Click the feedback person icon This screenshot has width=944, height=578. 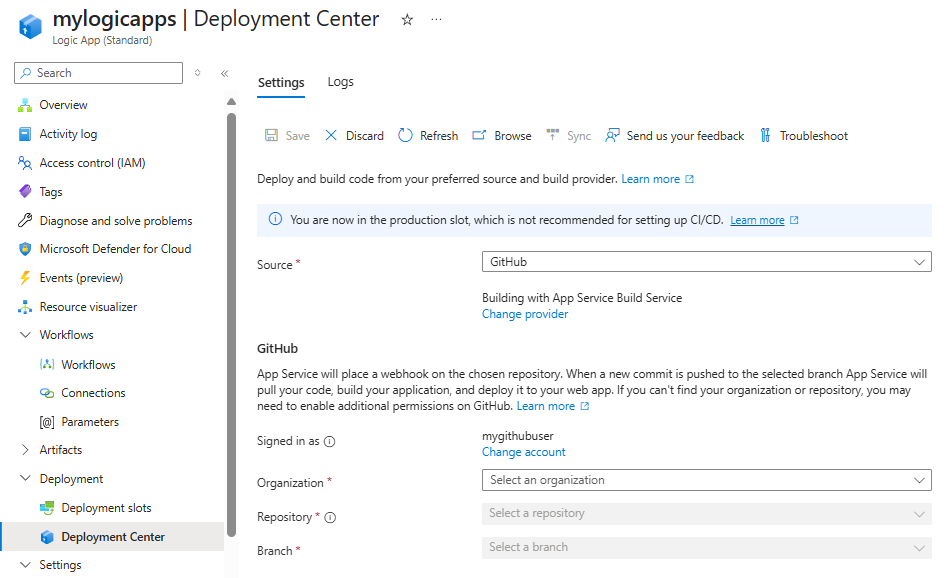612,135
